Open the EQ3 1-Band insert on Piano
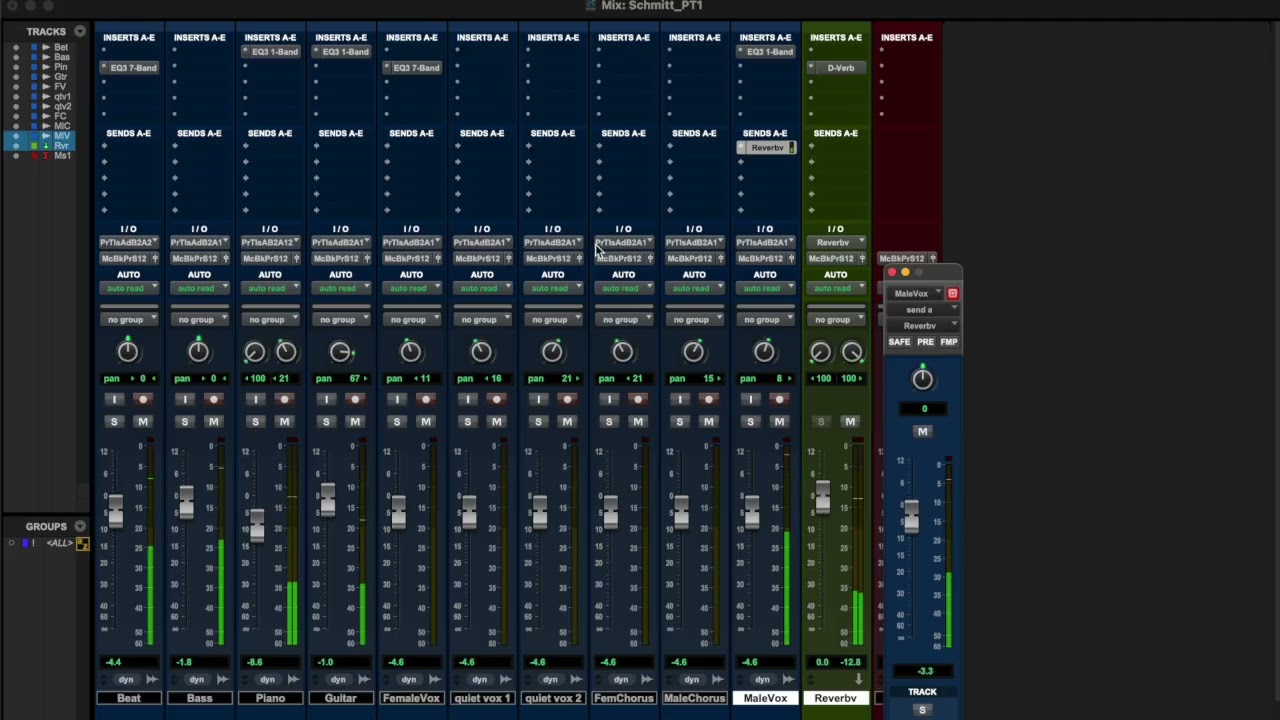This screenshot has height=720, width=1280. click(x=274, y=52)
